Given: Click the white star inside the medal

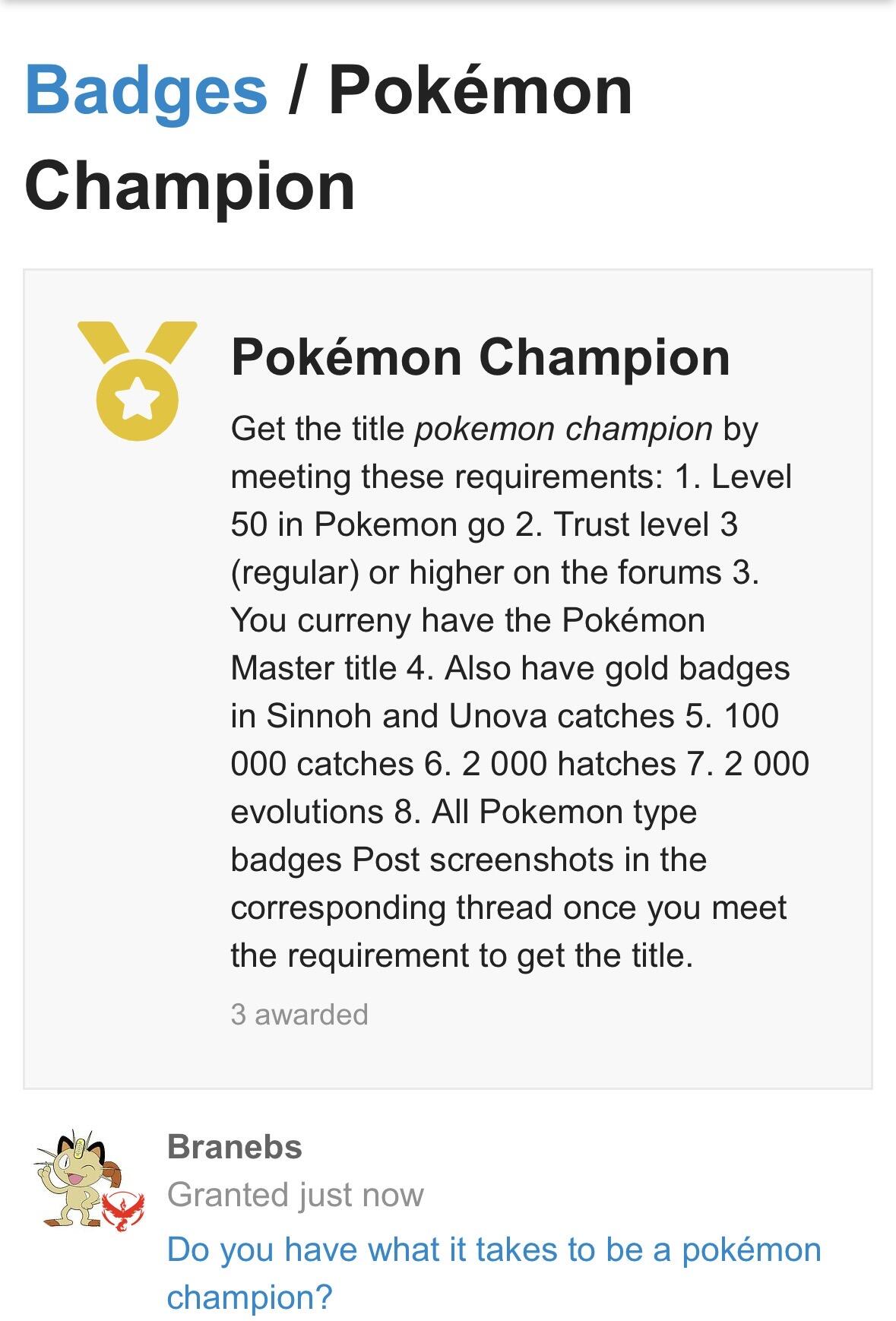Looking at the screenshot, I should (x=137, y=399).
